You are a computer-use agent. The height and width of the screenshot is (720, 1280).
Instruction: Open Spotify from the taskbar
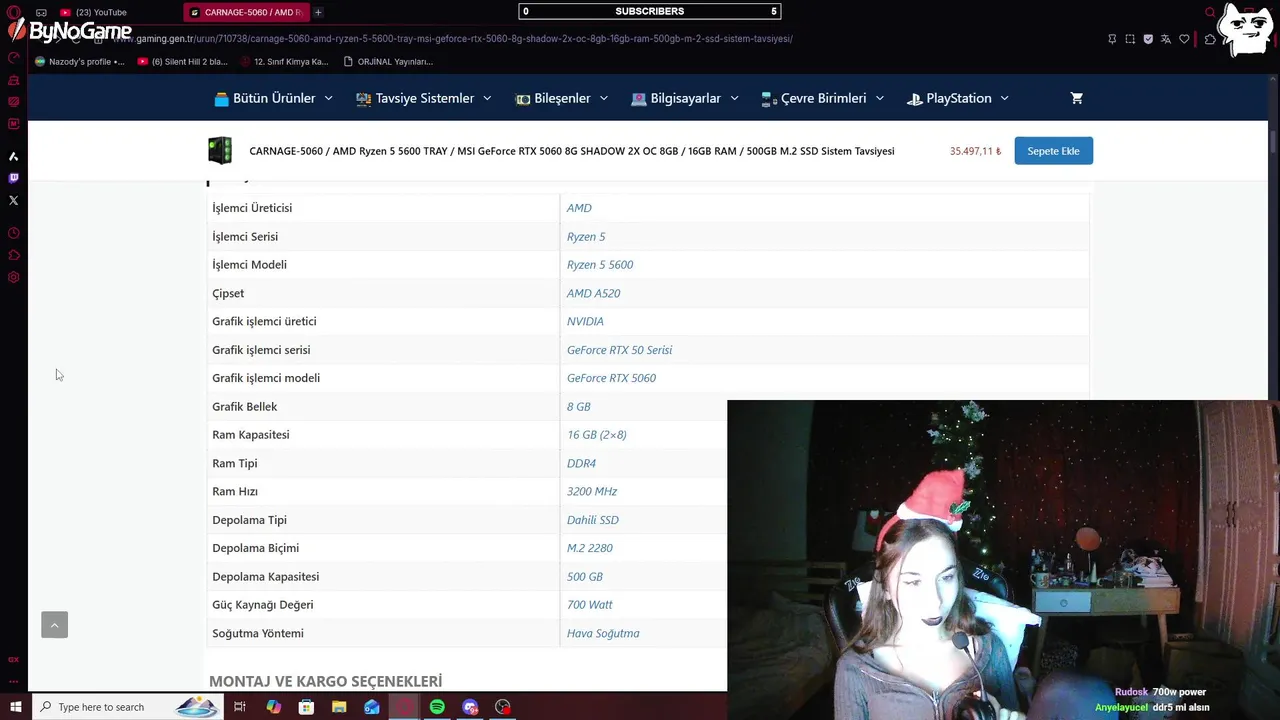pyautogui.click(x=437, y=707)
